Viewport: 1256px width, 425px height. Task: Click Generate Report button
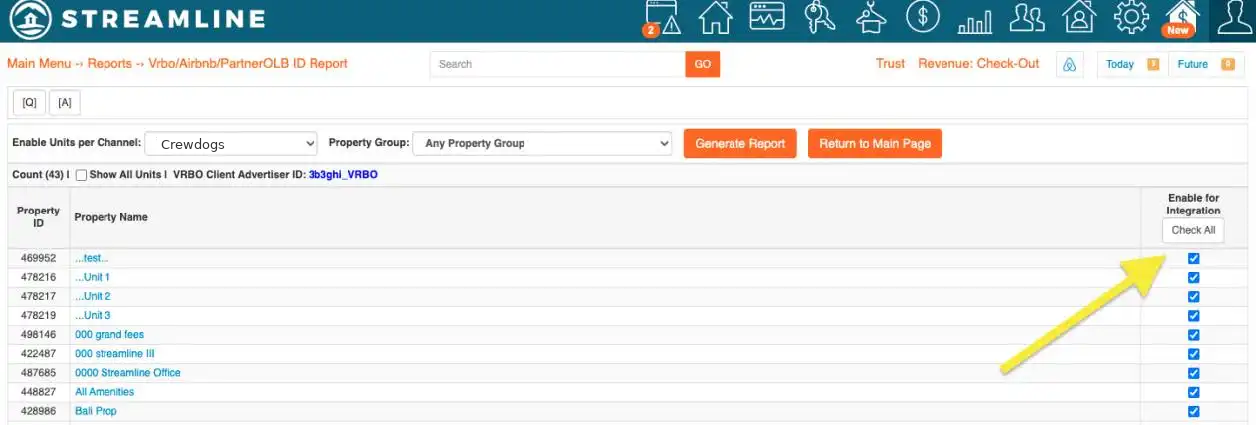[740, 143]
